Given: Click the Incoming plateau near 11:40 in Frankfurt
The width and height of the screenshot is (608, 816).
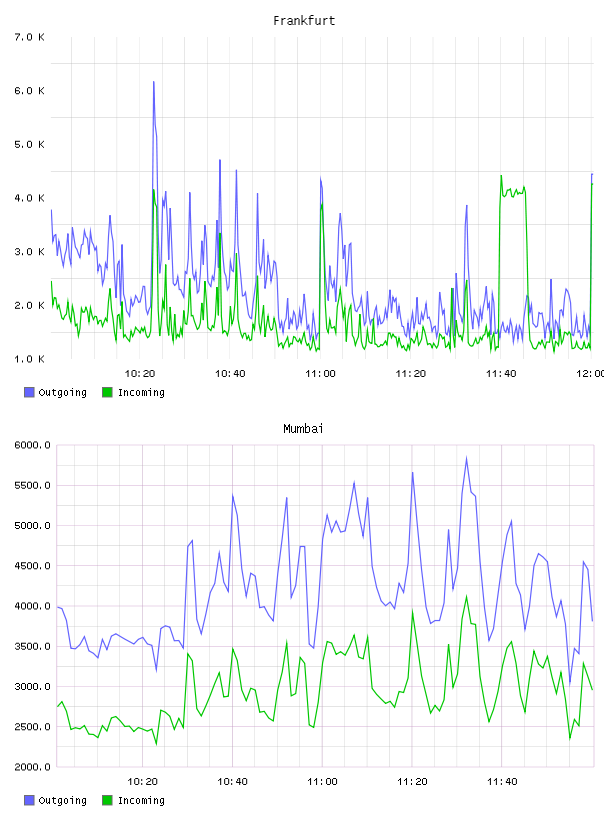Looking at the screenshot, I should pos(513,192).
